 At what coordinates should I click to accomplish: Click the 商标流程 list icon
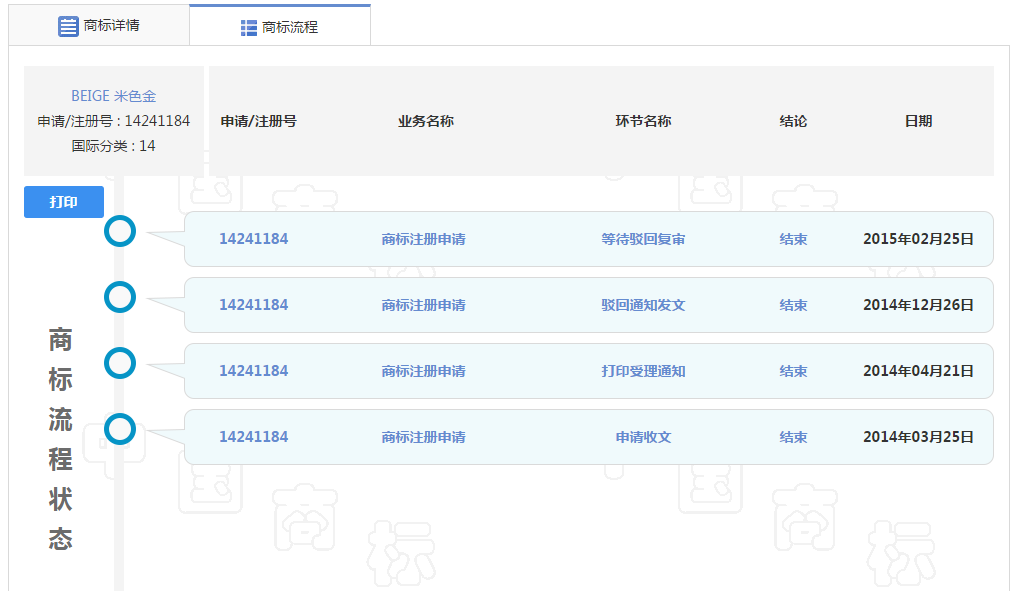pos(249,27)
